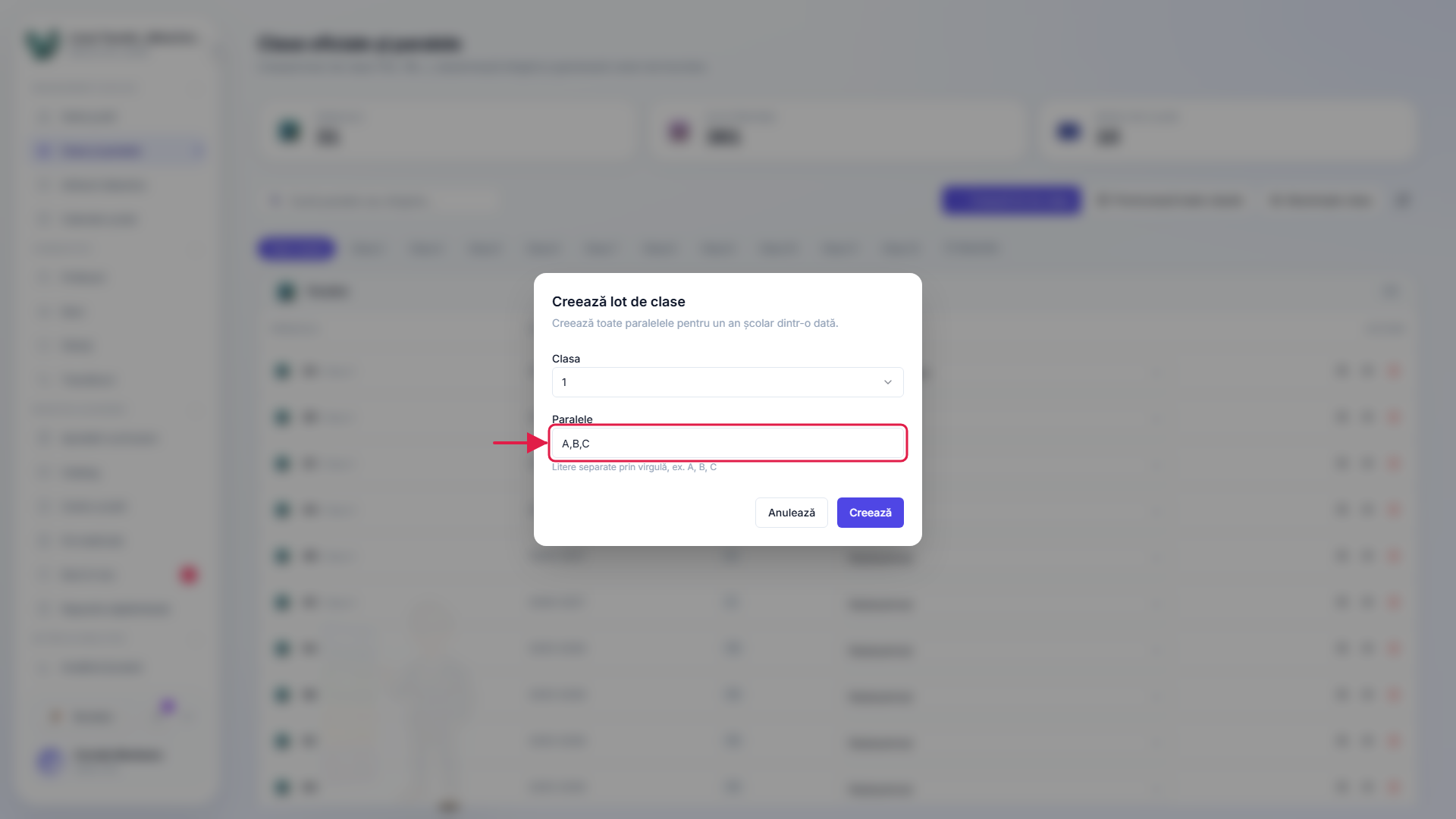Click the blue primary button above table
Viewport: 1456px width, 819px height.
(1012, 200)
